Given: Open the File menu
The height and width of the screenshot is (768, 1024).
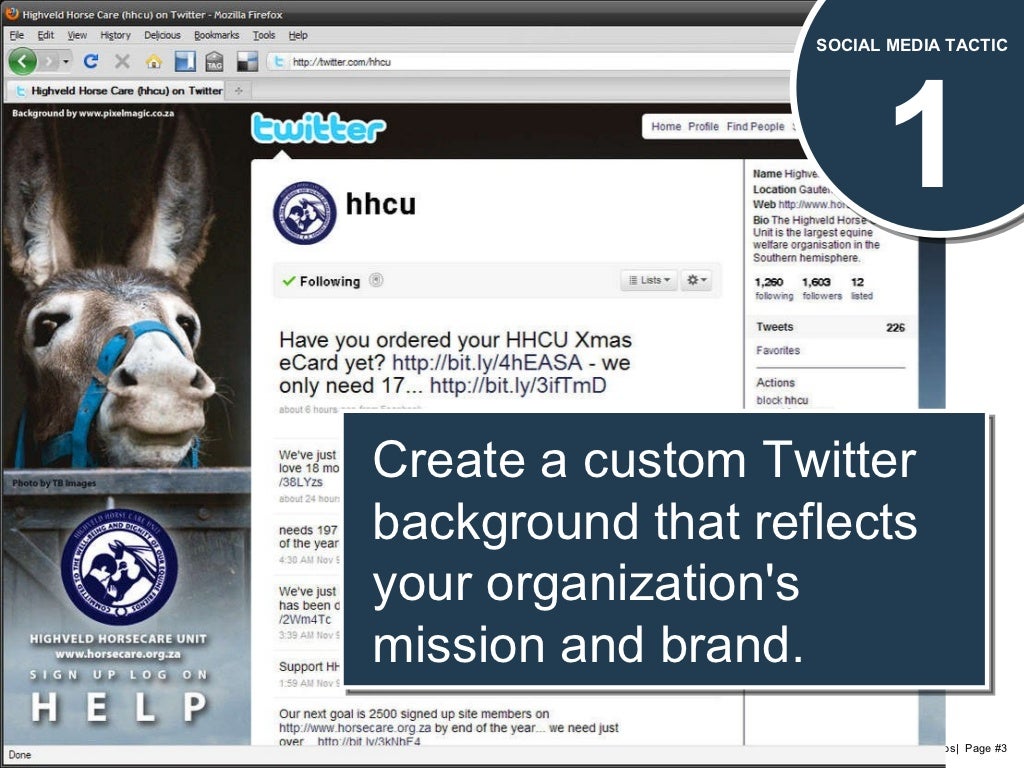Looking at the screenshot, I should pyautogui.click(x=16, y=35).
